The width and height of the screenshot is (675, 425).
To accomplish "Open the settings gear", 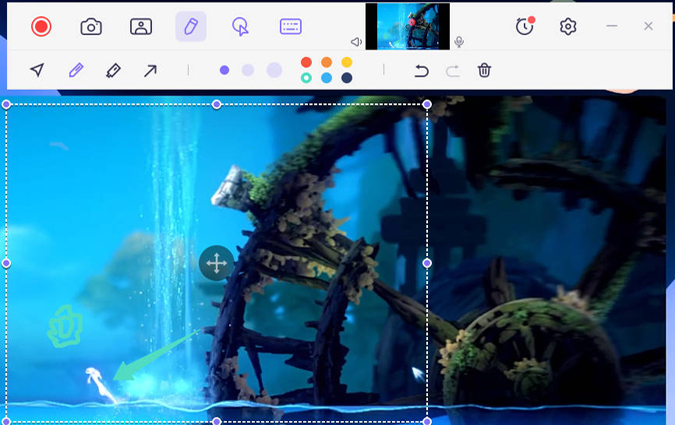I will 568,27.
